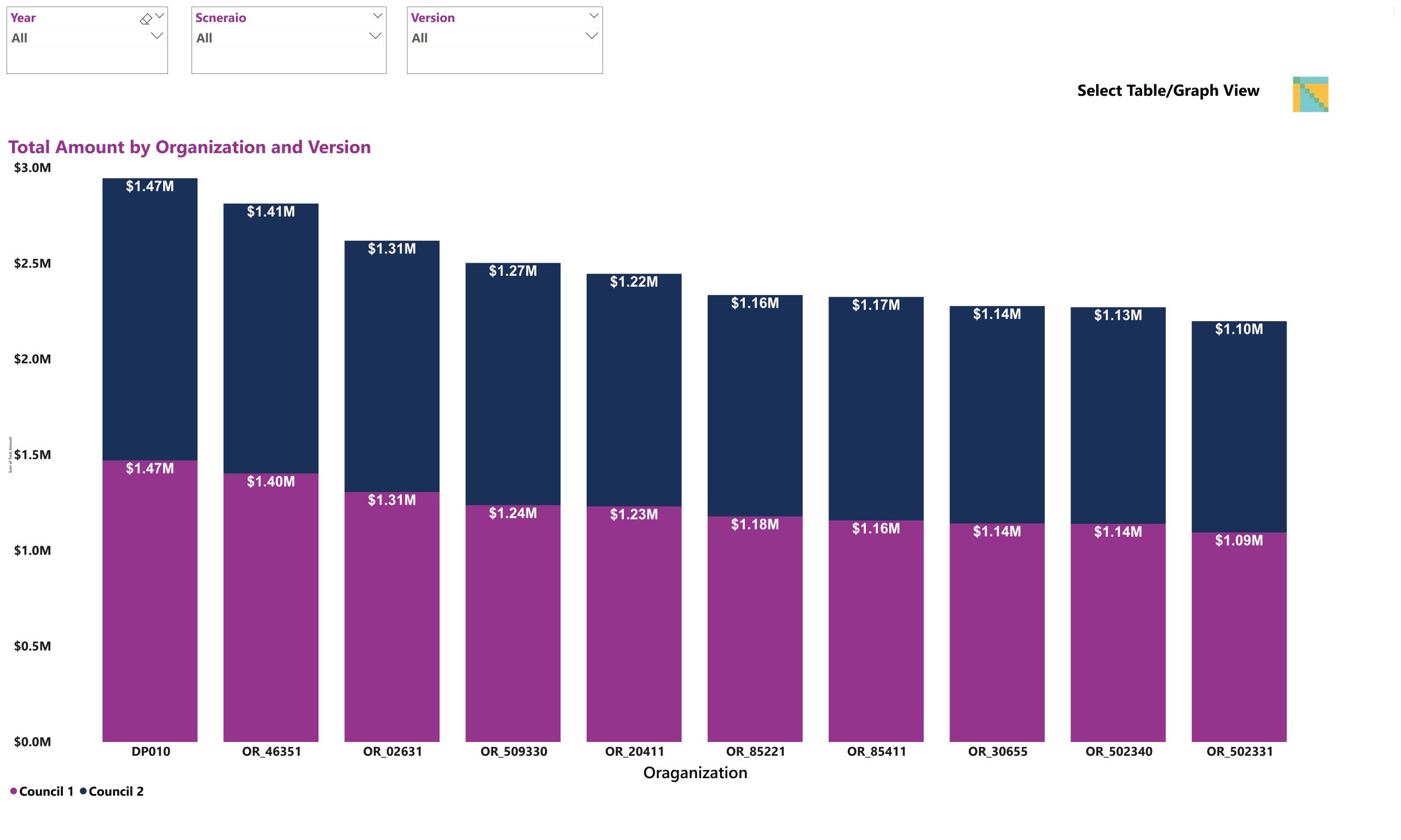Image resolution: width=1401 pixels, height=840 pixels.
Task: Expand the Year slicer header chevron
Action: tap(160, 16)
